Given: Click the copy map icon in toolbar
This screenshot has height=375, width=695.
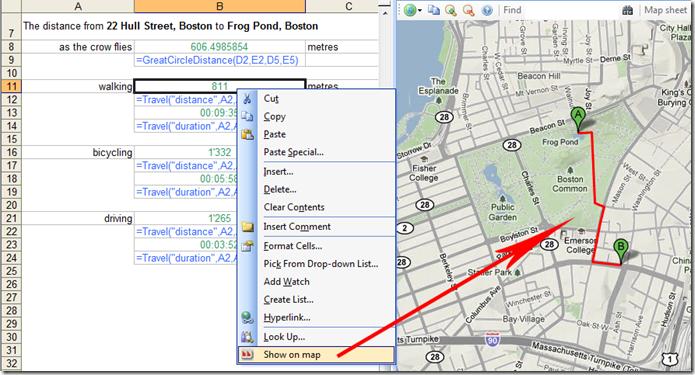Looking at the screenshot, I should coord(434,10).
